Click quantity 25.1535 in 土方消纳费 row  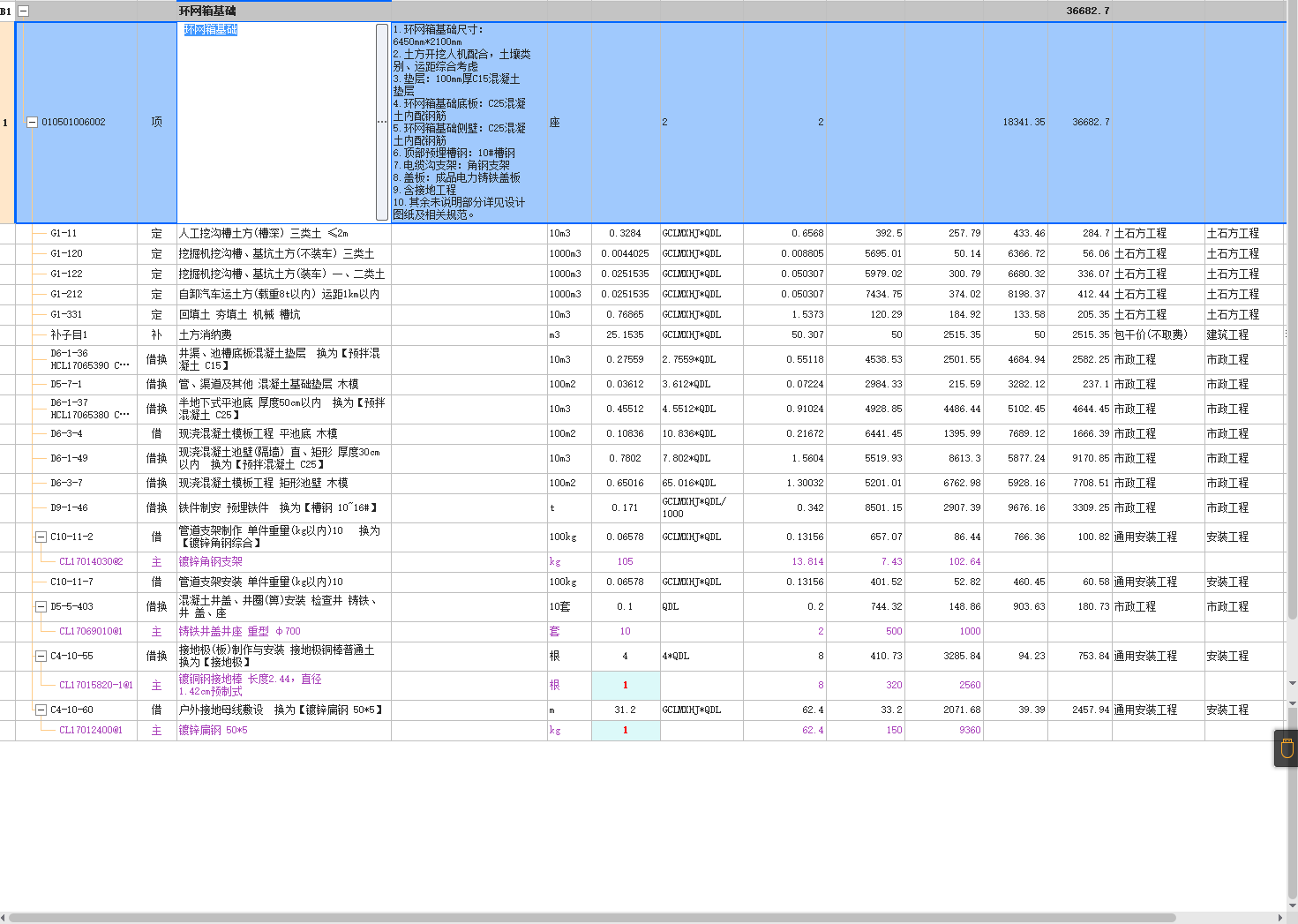click(x=625, y=334)
